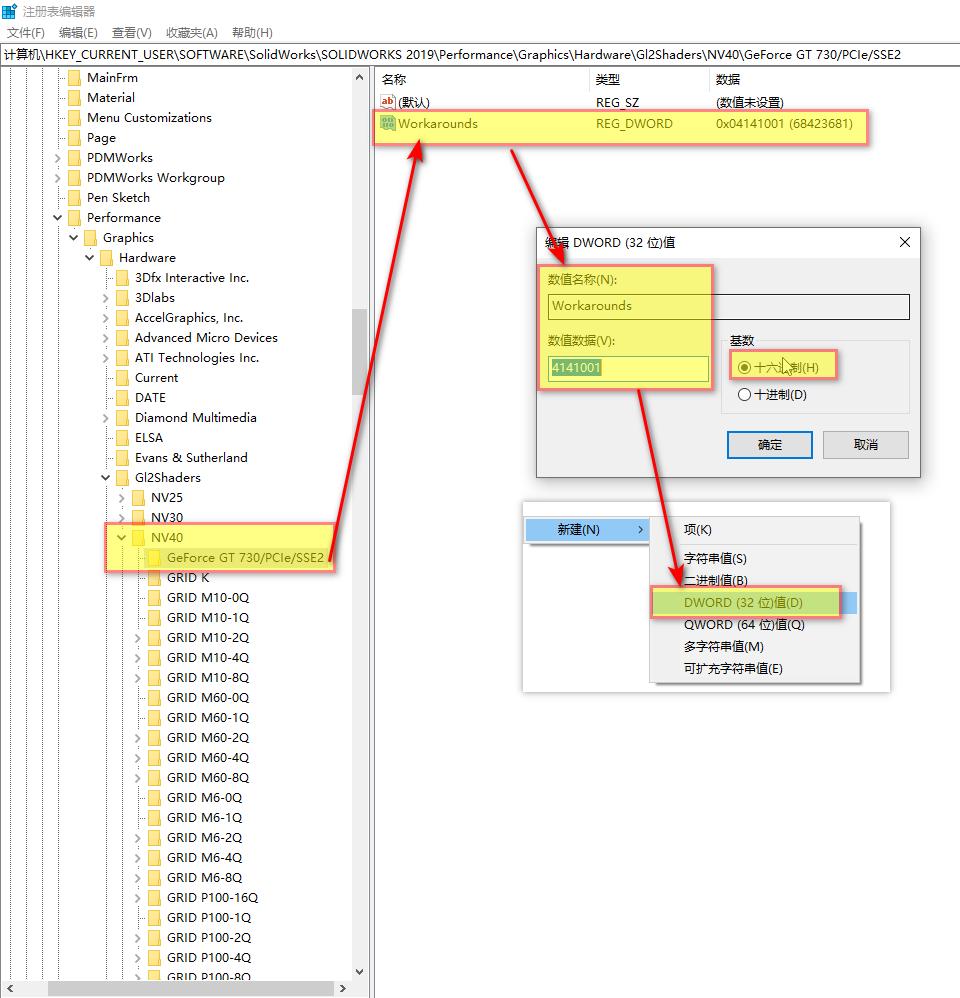
Task: Open the 编辑(E) menu
Action: click(78, 33)
